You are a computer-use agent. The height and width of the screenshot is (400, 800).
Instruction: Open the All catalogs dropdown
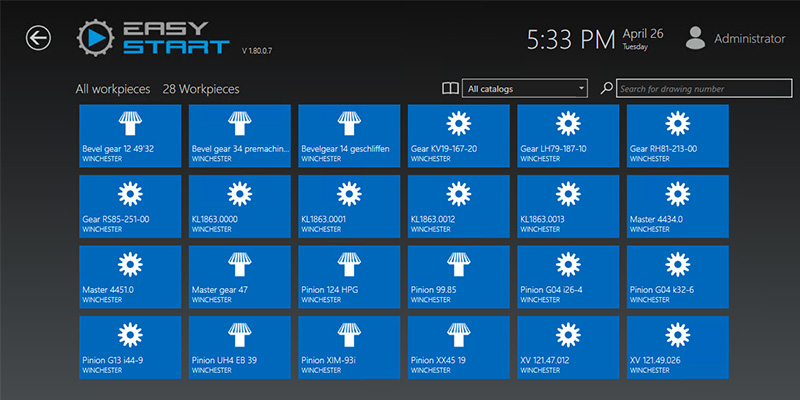(524, 88)
